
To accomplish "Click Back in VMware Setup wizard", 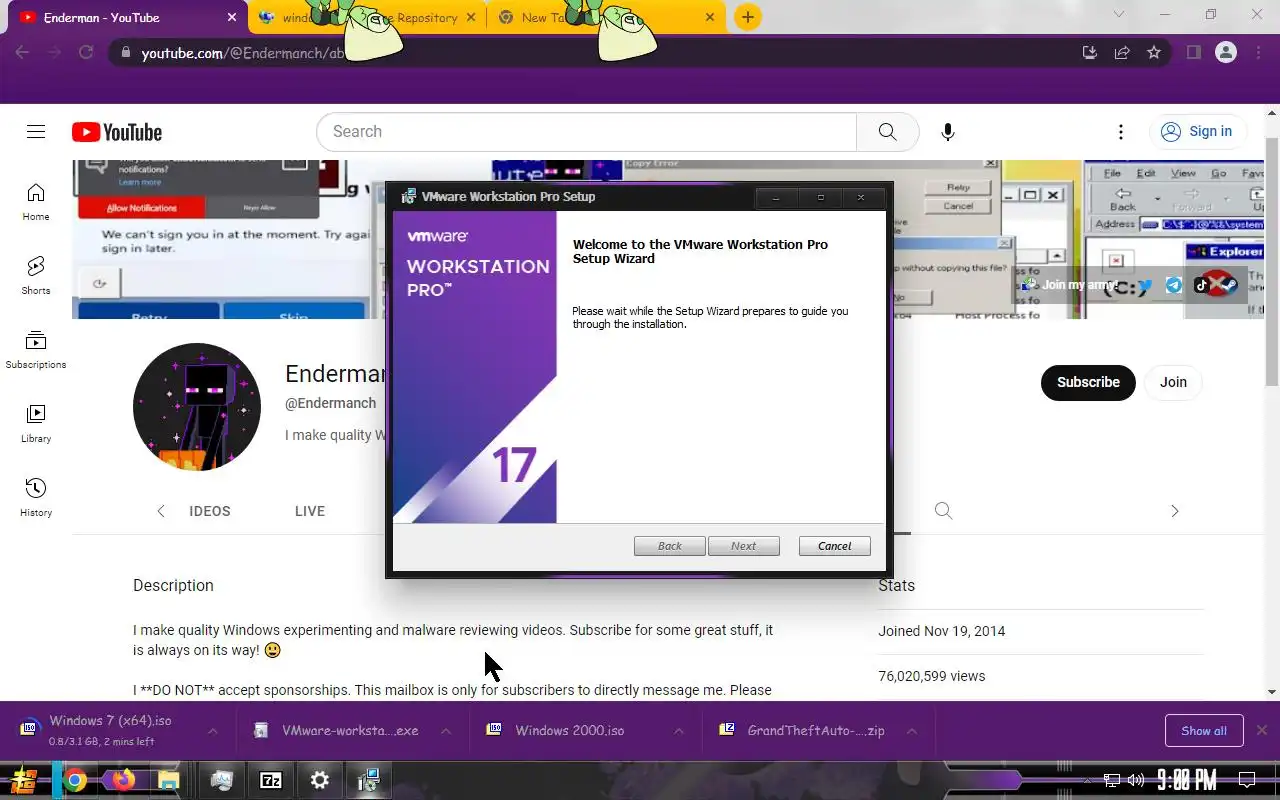I will pos(669,546).
